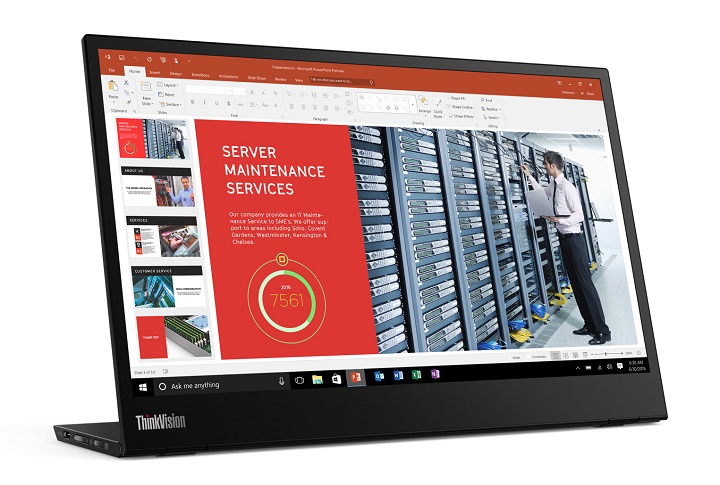720x485 pixels.
Task: Open the File menu tab
Action: [112, 70]
